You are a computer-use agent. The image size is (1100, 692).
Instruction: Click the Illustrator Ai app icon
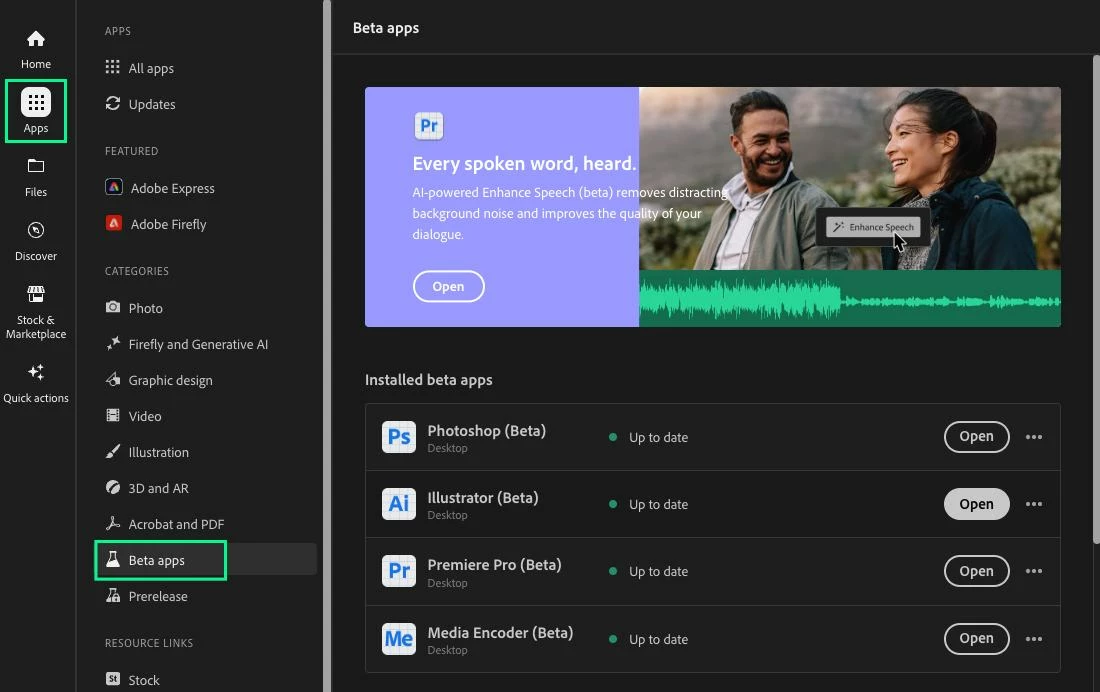click(398, 504)
